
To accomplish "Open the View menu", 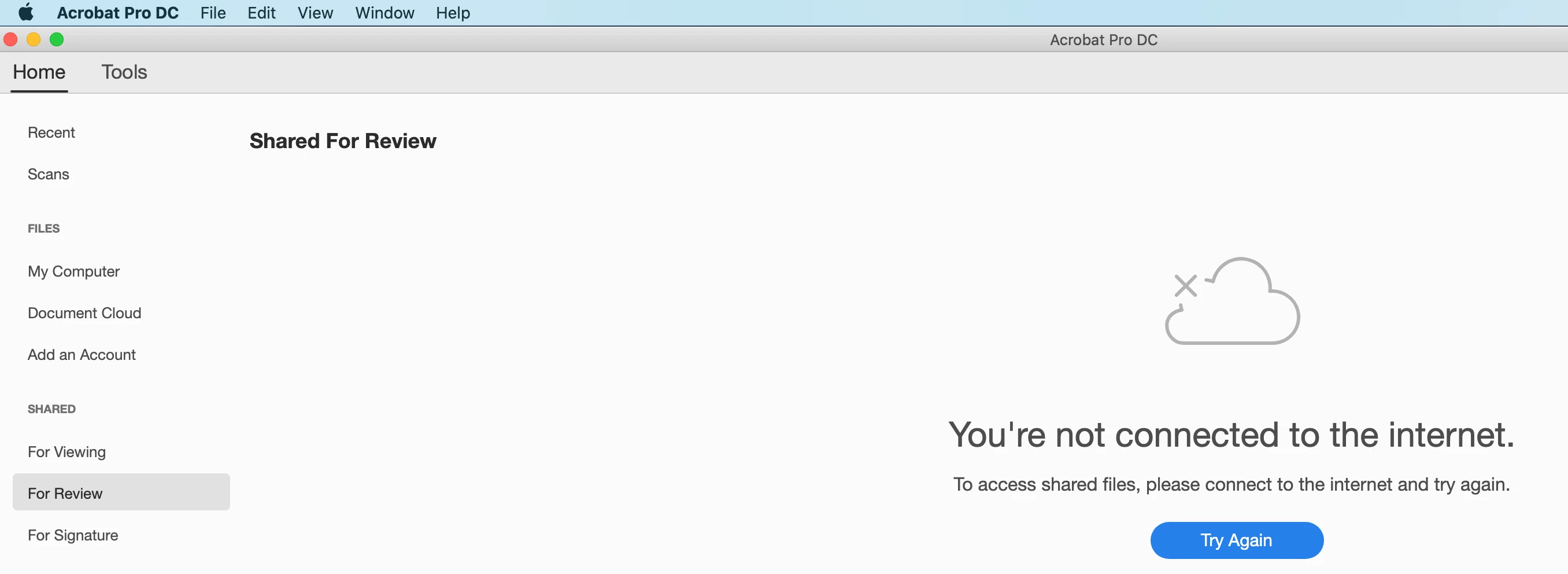I will pyautogui.click(x=315, y=13).
